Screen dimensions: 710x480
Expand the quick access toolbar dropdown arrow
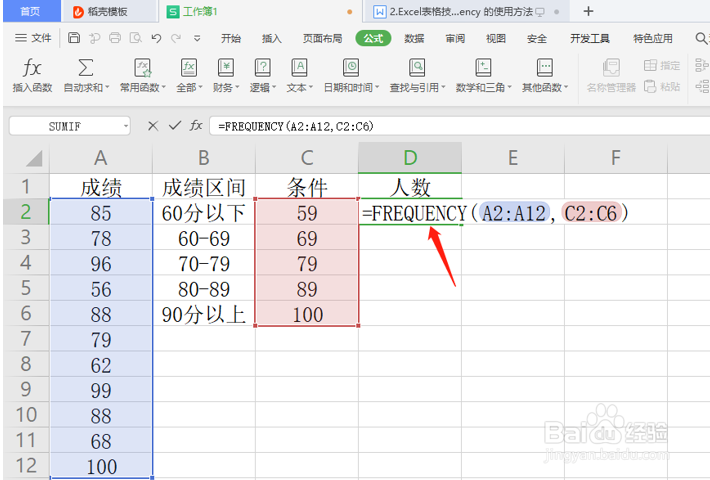click(x=197, y=38)
